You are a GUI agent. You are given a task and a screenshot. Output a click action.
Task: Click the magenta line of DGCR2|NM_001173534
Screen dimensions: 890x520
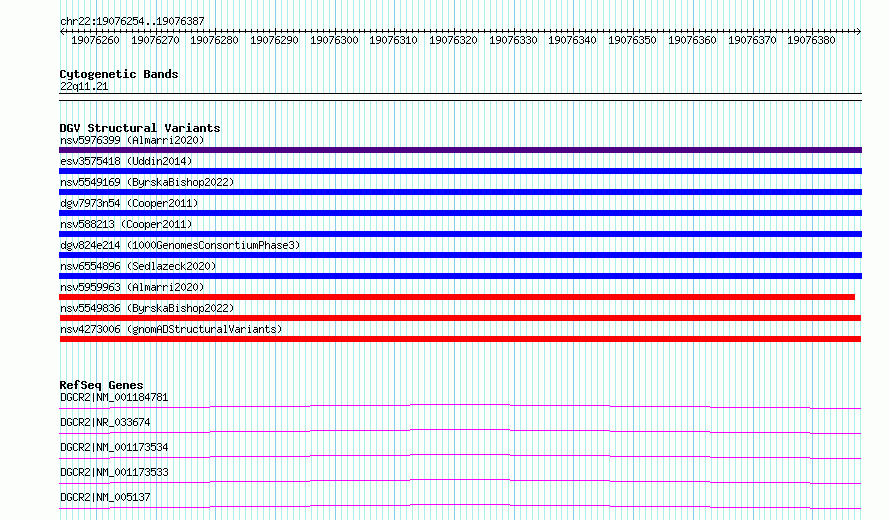click(x=460, y=455)
